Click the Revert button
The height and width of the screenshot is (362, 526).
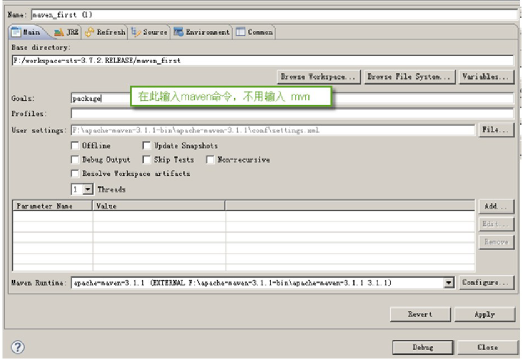[420, 314]
